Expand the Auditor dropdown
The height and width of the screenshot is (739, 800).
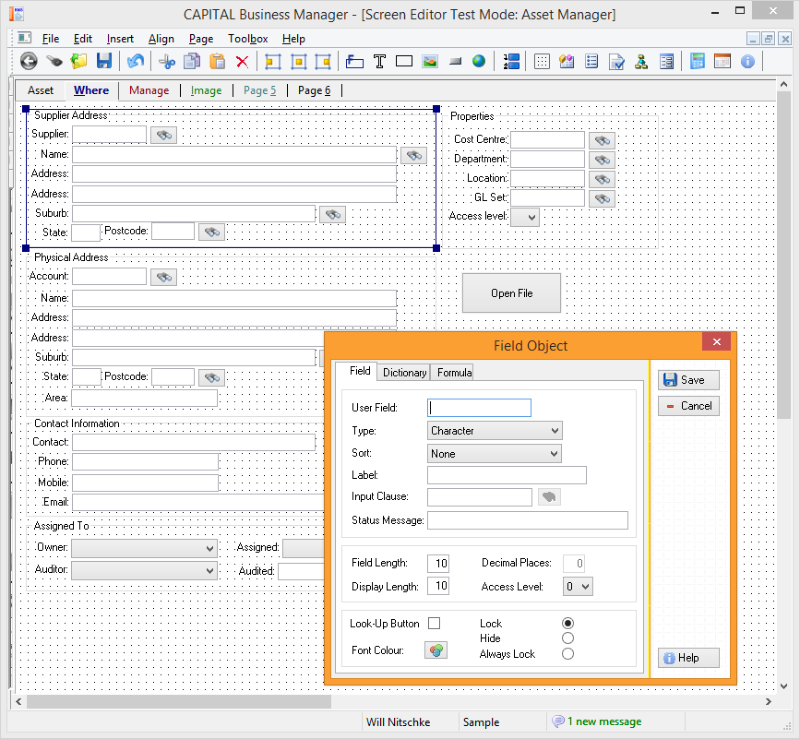144,570
